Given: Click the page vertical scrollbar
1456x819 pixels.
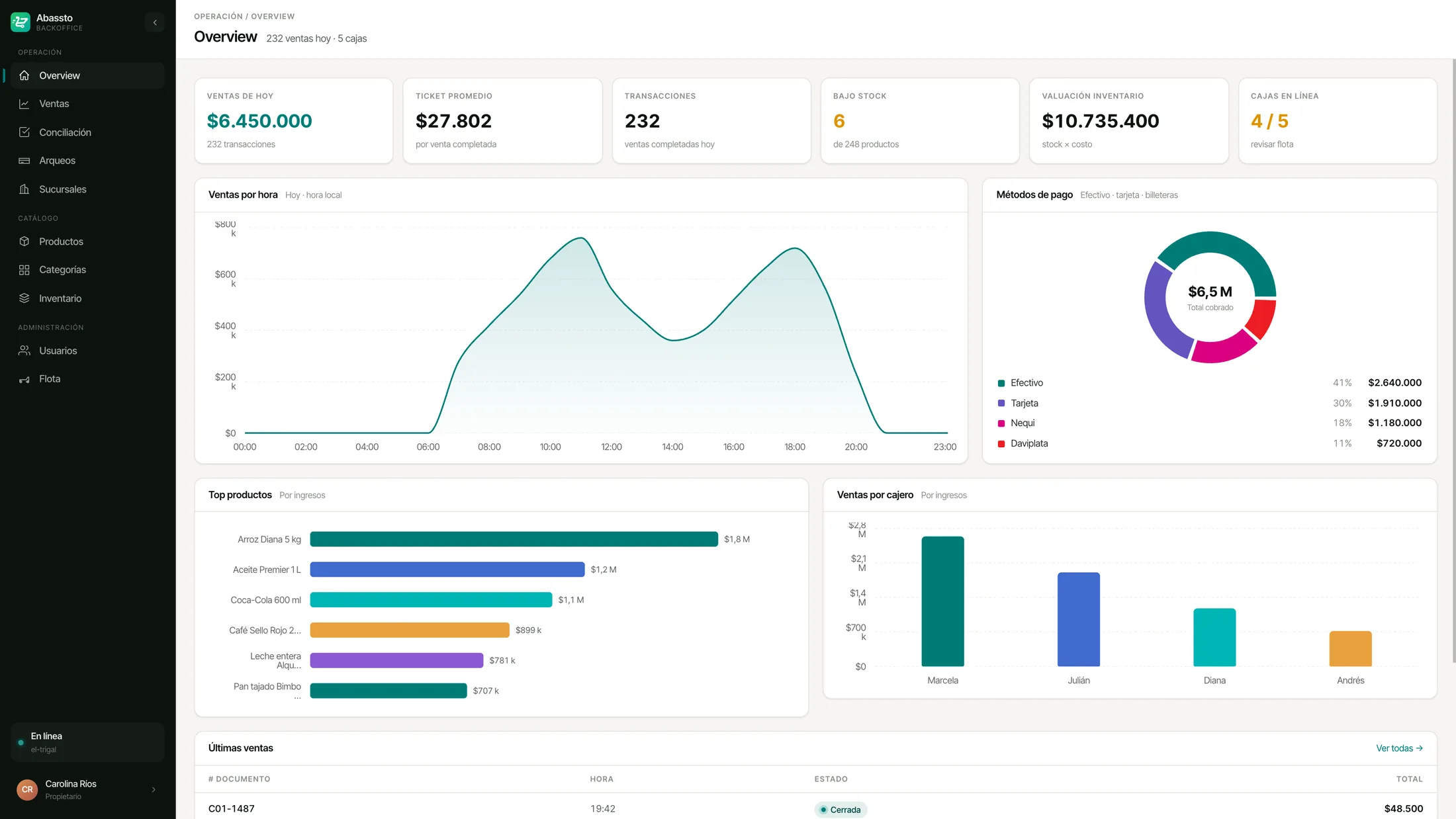Looking at the screenshot, I should tap(1453, 361).
